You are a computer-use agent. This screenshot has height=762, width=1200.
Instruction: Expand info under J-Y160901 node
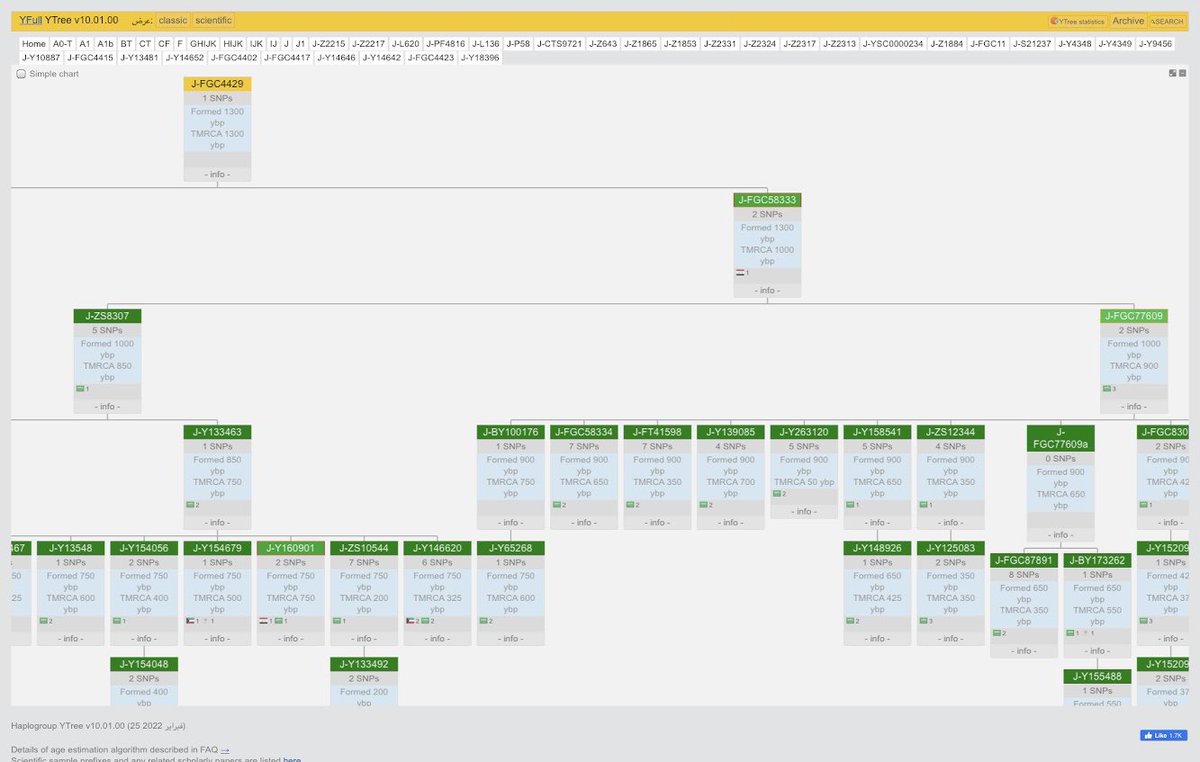(x=291, y=638)
